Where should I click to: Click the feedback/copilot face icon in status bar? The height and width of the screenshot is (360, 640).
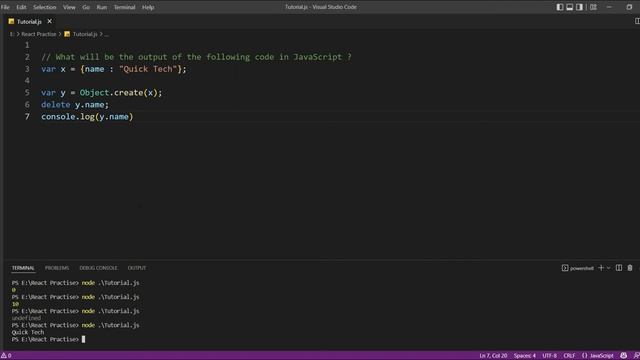click(623, 356)
